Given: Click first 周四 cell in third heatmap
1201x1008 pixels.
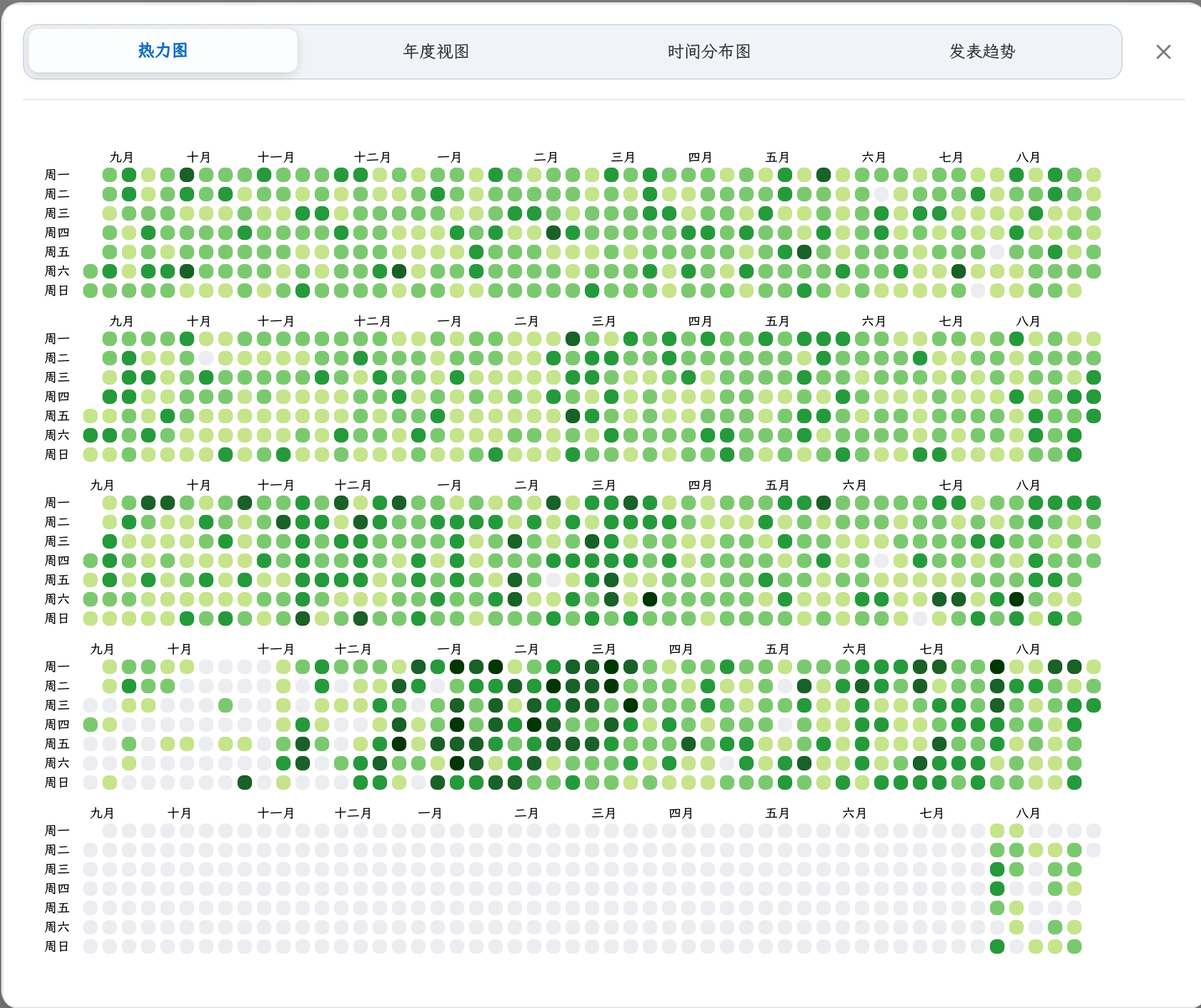Looking at the screenshot, I should [90, 561].
